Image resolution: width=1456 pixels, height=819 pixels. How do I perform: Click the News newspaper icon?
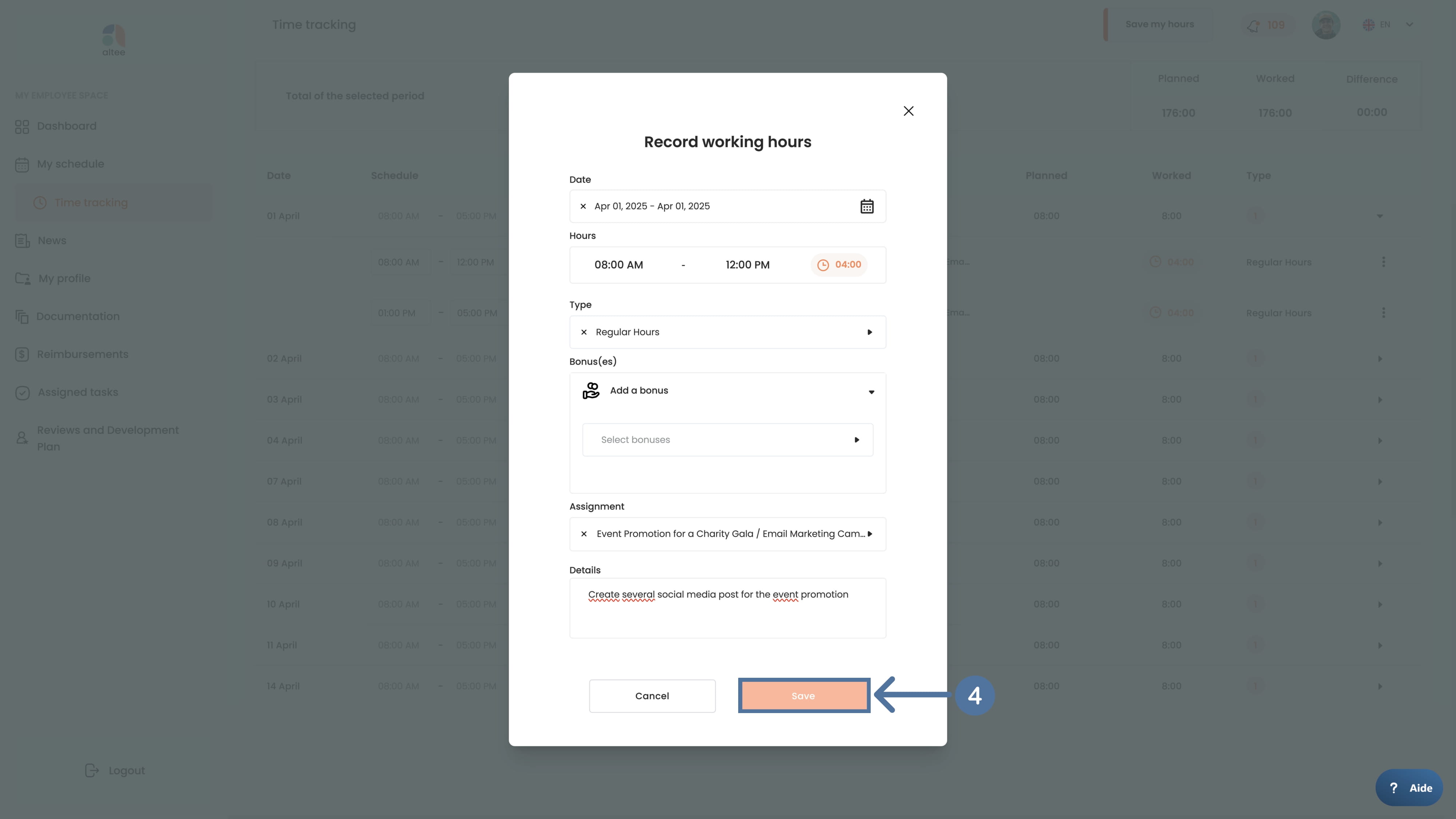click(x=22, y=241)
